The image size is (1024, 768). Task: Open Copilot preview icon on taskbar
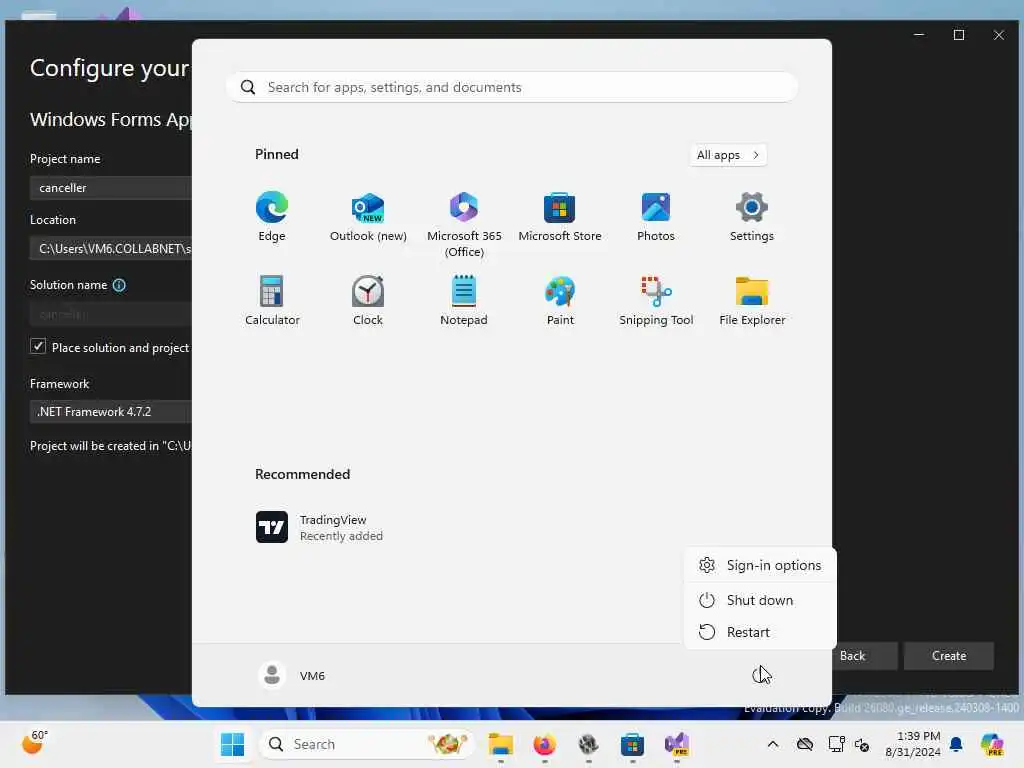click(x=992, y=744)
